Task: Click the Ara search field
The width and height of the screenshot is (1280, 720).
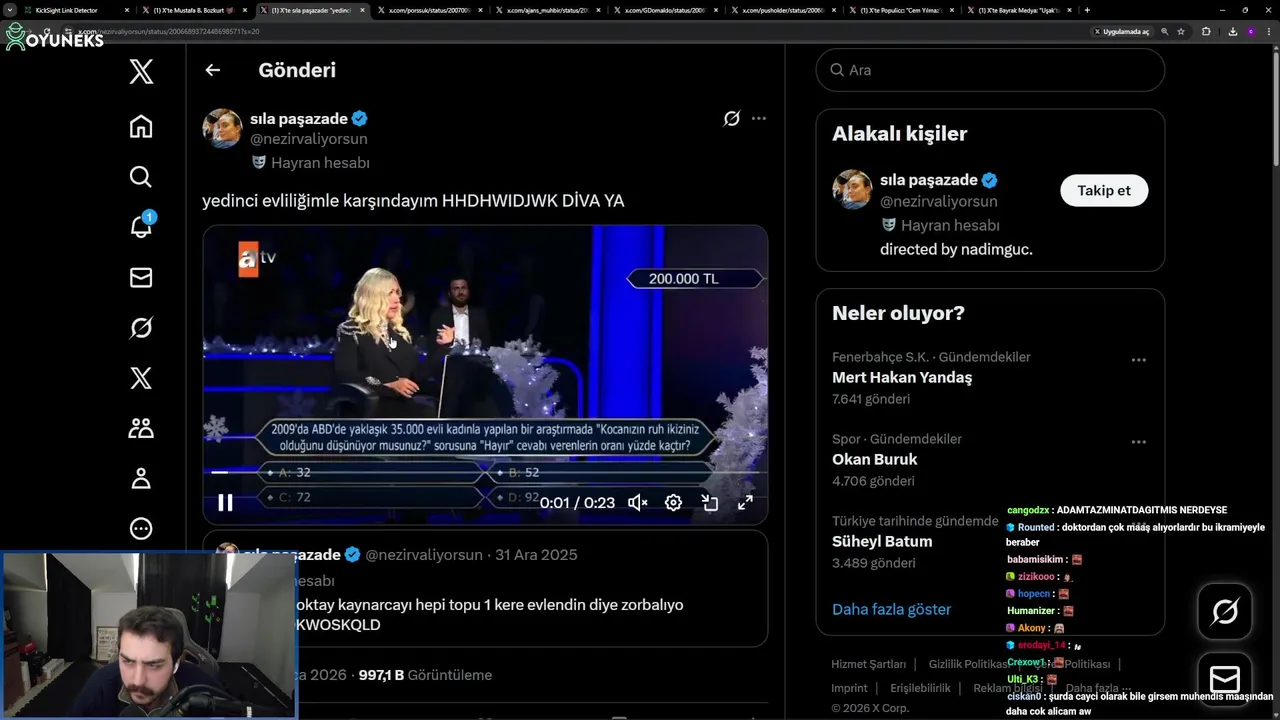Action: (x=990, y=70)
